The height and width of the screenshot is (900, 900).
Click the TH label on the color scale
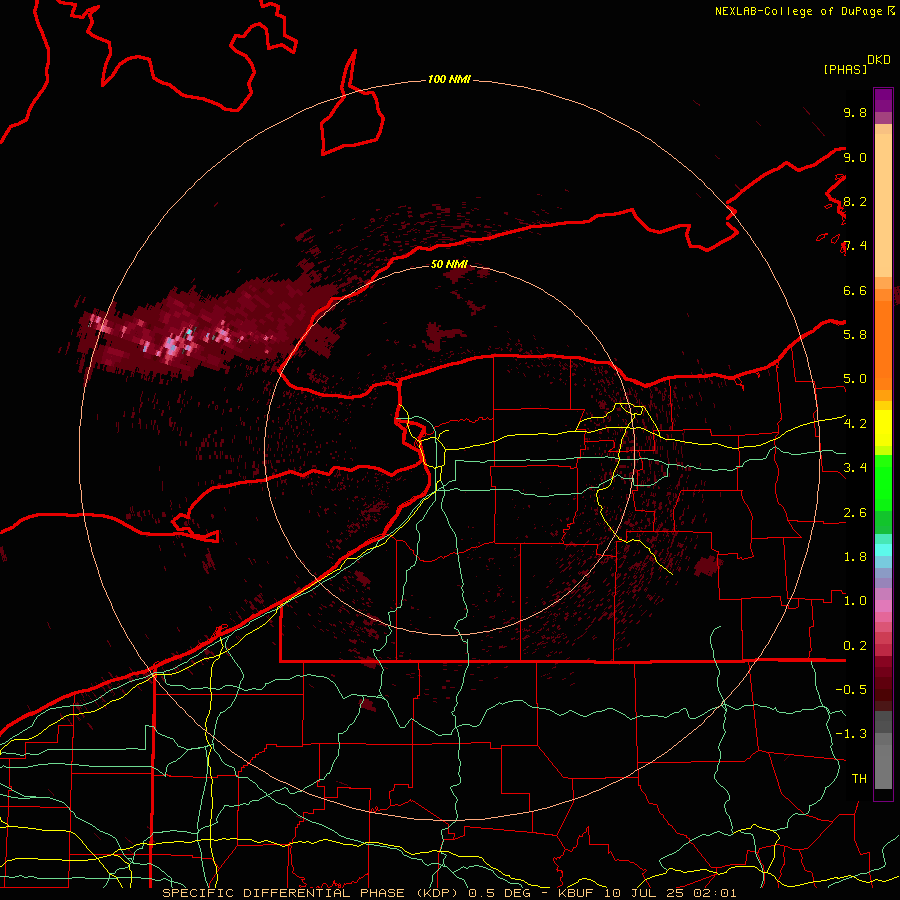[859, 778]
